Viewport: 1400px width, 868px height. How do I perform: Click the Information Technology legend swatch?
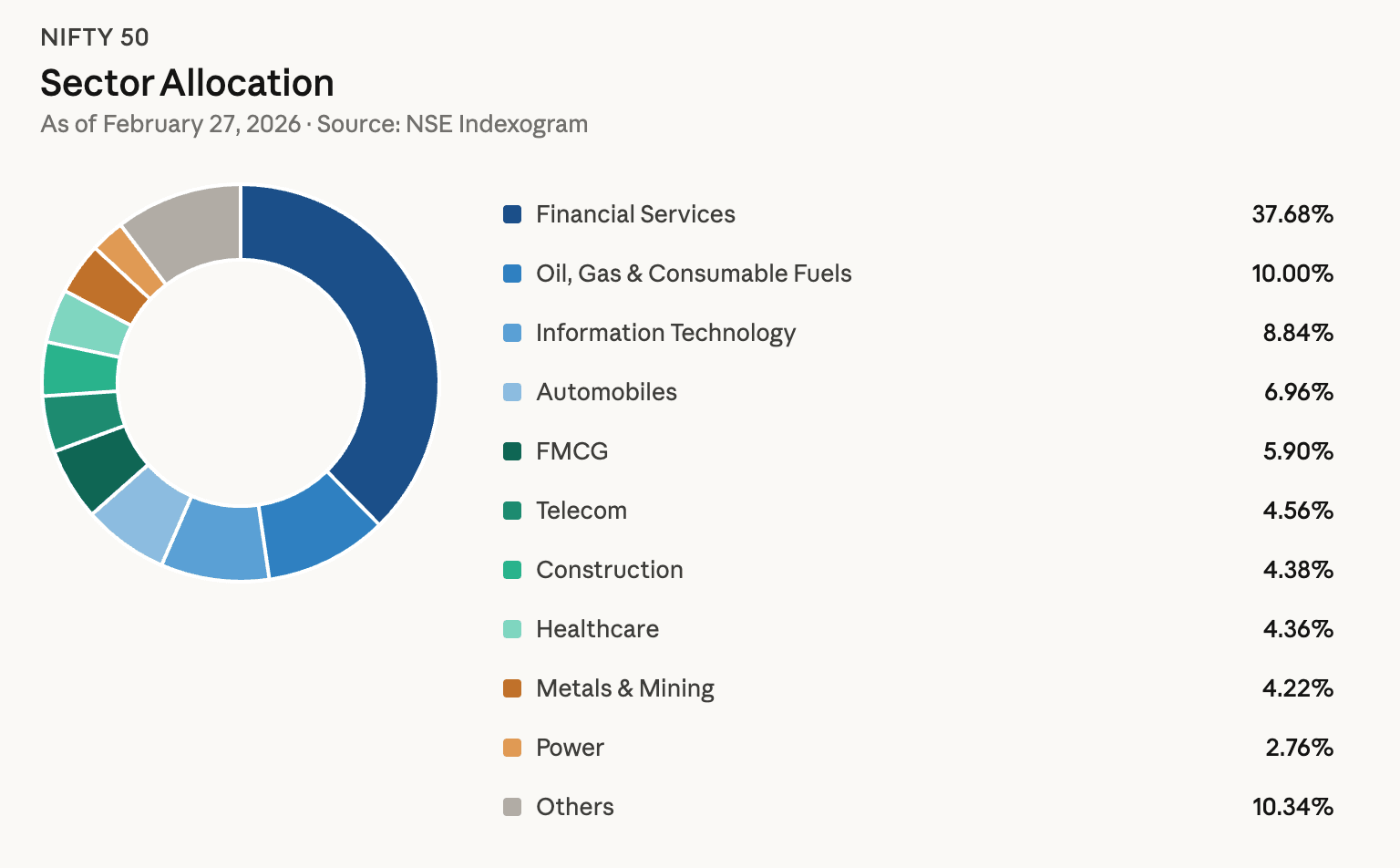(x=512, y=333)
